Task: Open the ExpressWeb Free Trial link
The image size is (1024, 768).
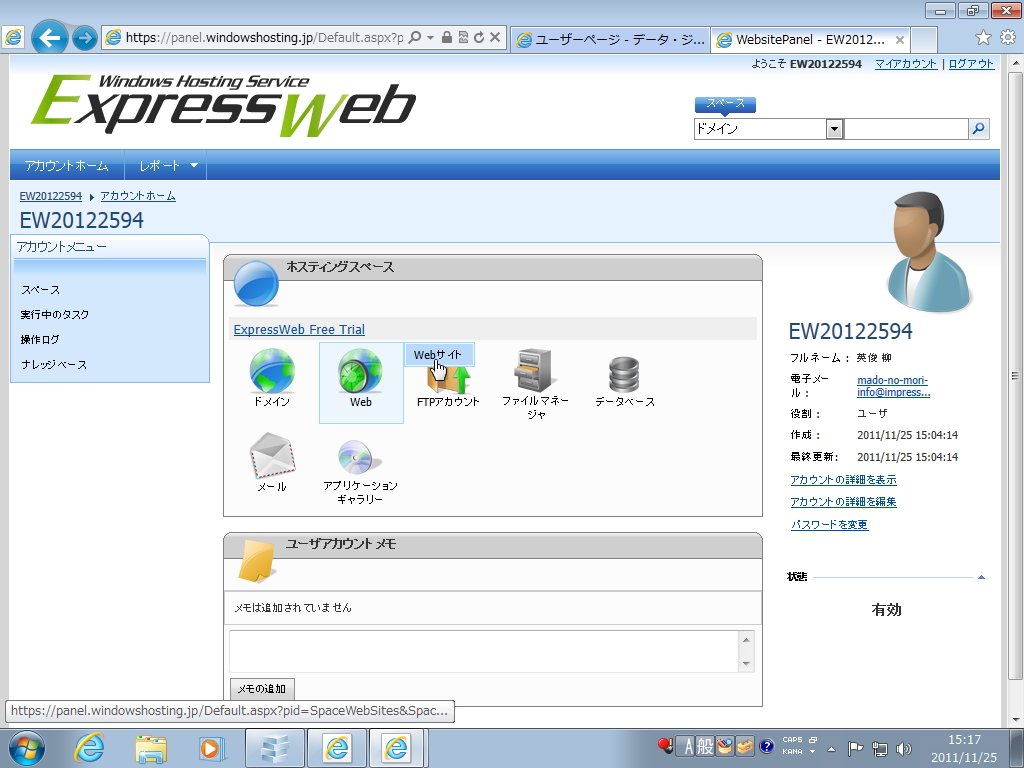Action: 299,330
